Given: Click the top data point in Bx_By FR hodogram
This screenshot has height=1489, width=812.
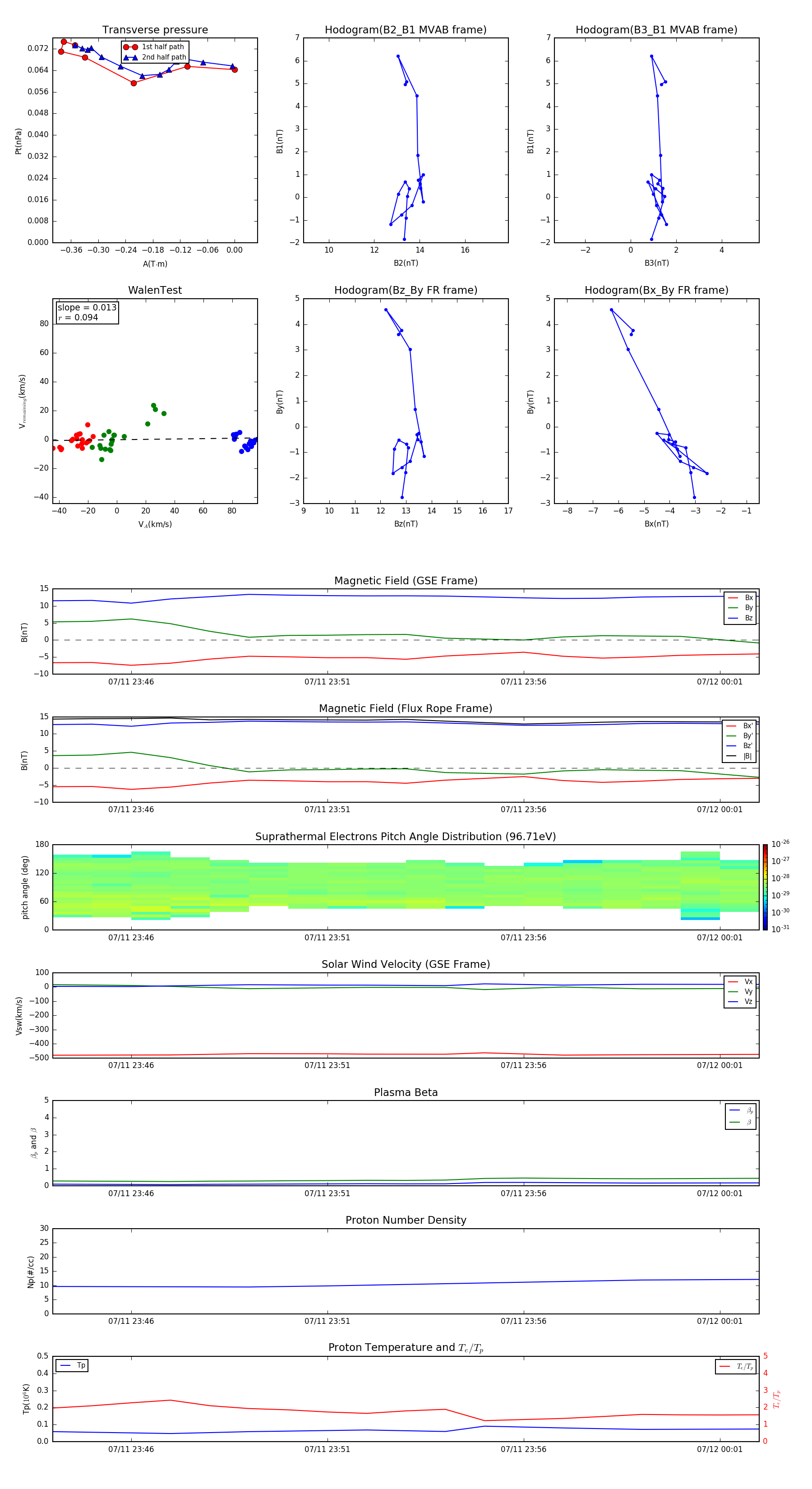Looking at the screenshot, I should click(611, 310).
